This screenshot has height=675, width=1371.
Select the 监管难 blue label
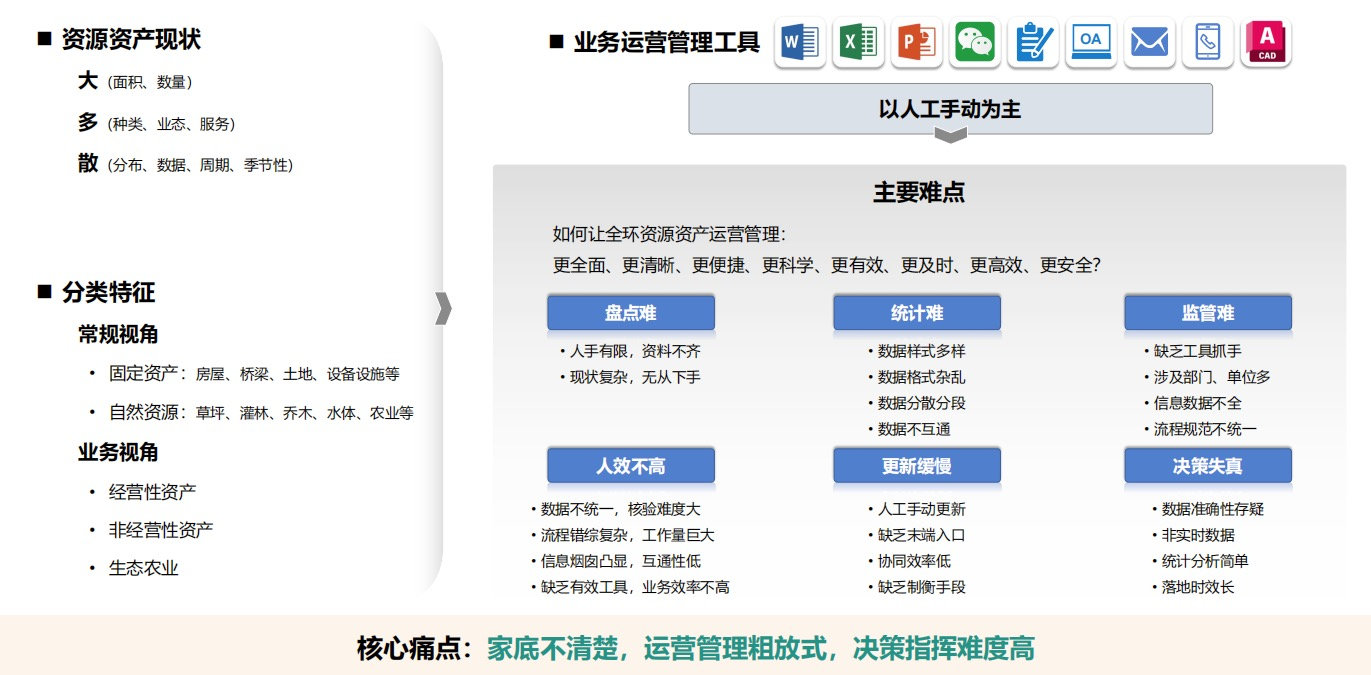click(1207, 313)
